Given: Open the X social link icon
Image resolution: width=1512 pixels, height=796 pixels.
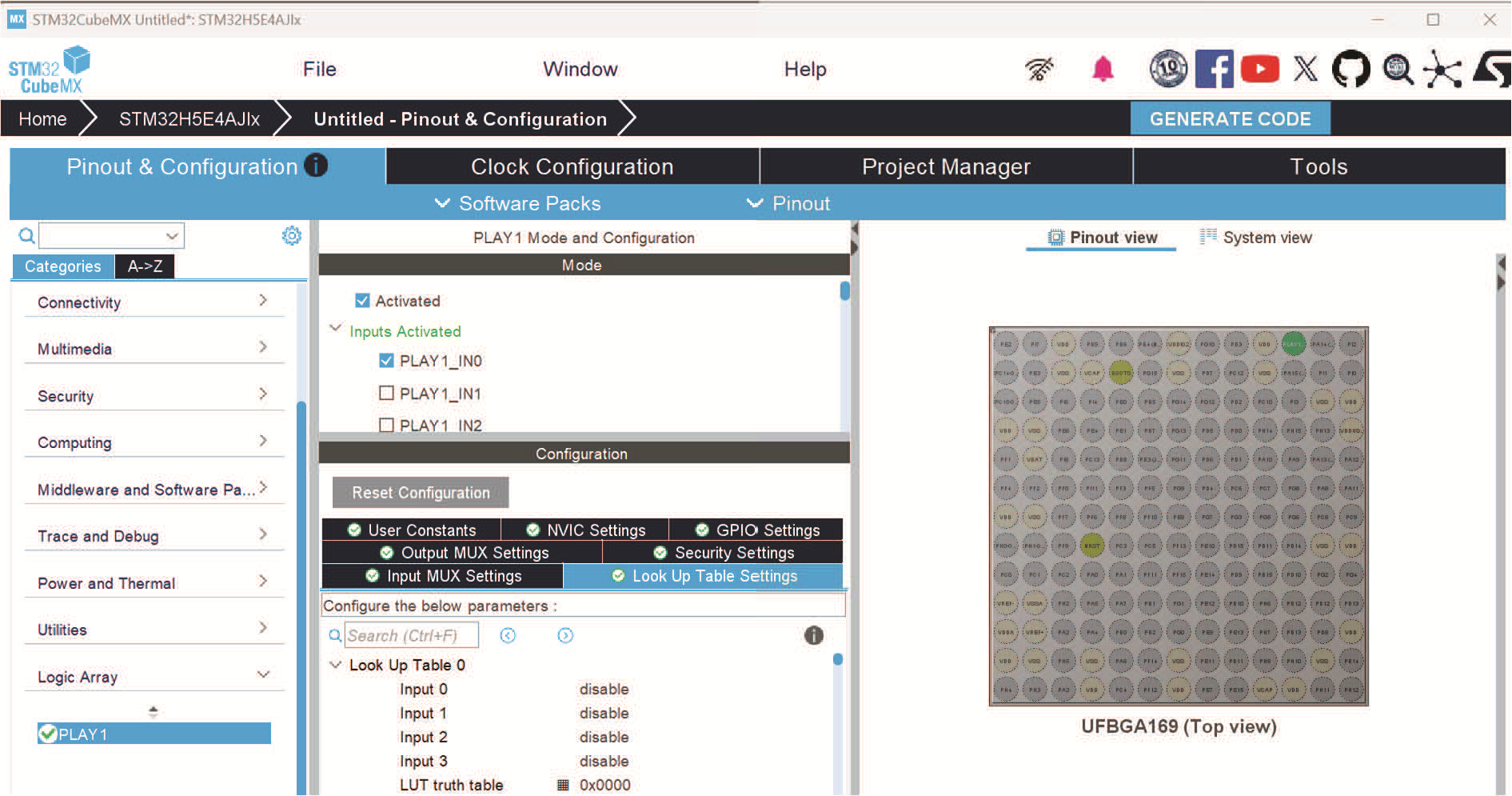Looking at the screenshot, I should point(1306,70).
